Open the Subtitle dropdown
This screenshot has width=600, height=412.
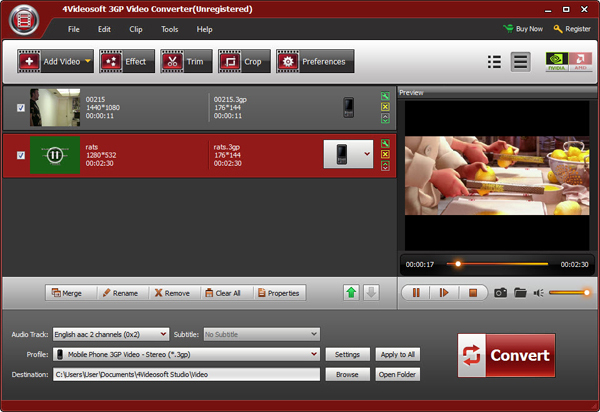262,334
